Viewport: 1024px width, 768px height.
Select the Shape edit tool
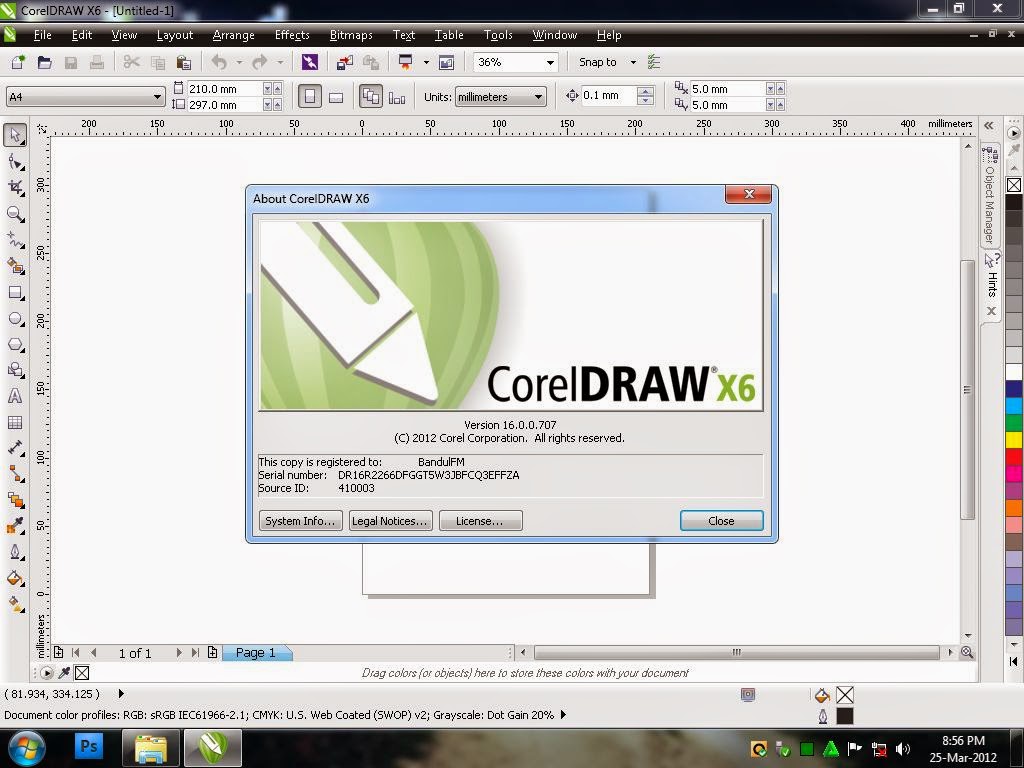click(x=15, y=161)
